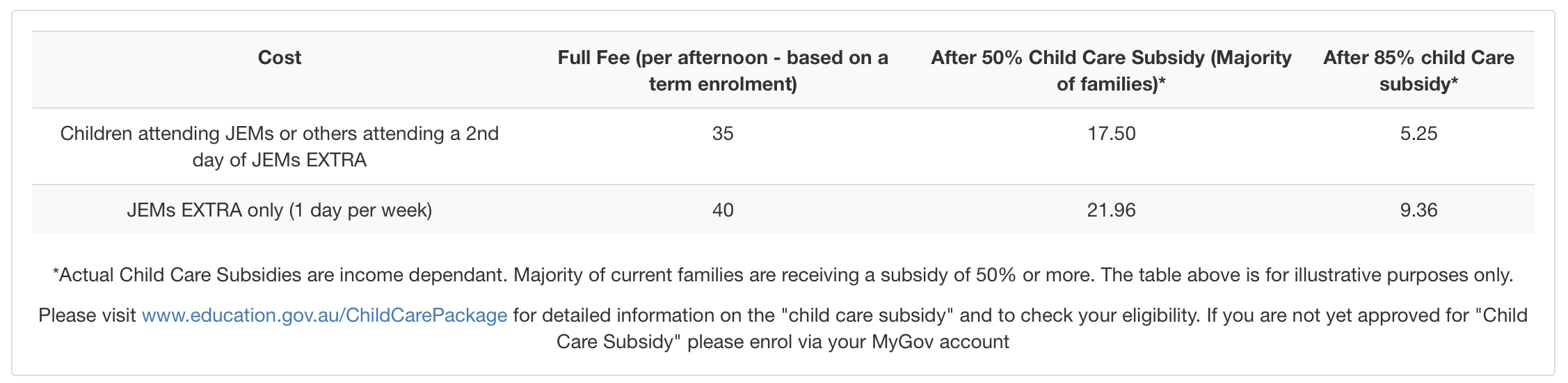The height and width of the screenshot is (383, 1568).
Task: Select the full fee value 40
Action: (x=723, y=210)
